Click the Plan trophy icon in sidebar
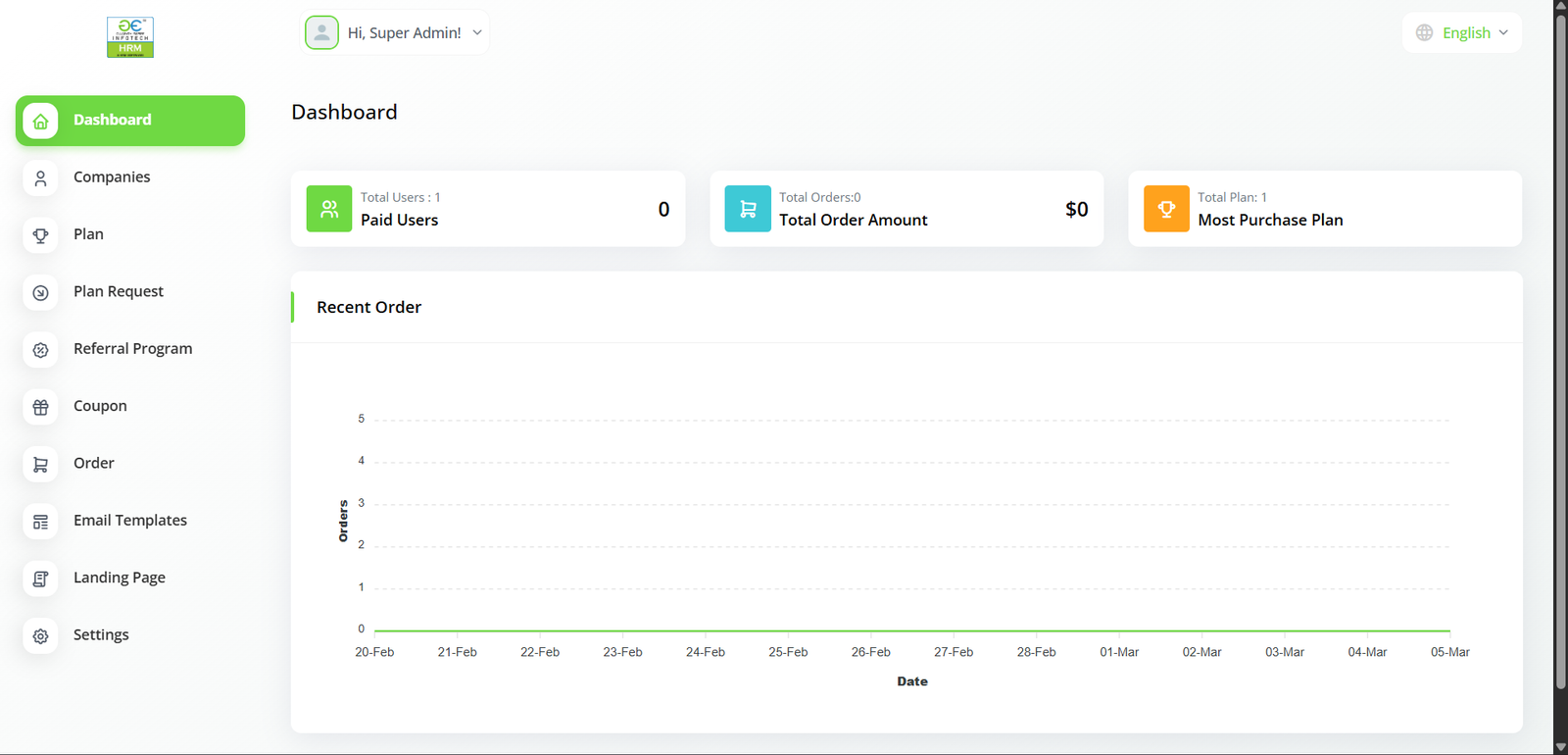1568x755 pixels. (x=40, y=235)
